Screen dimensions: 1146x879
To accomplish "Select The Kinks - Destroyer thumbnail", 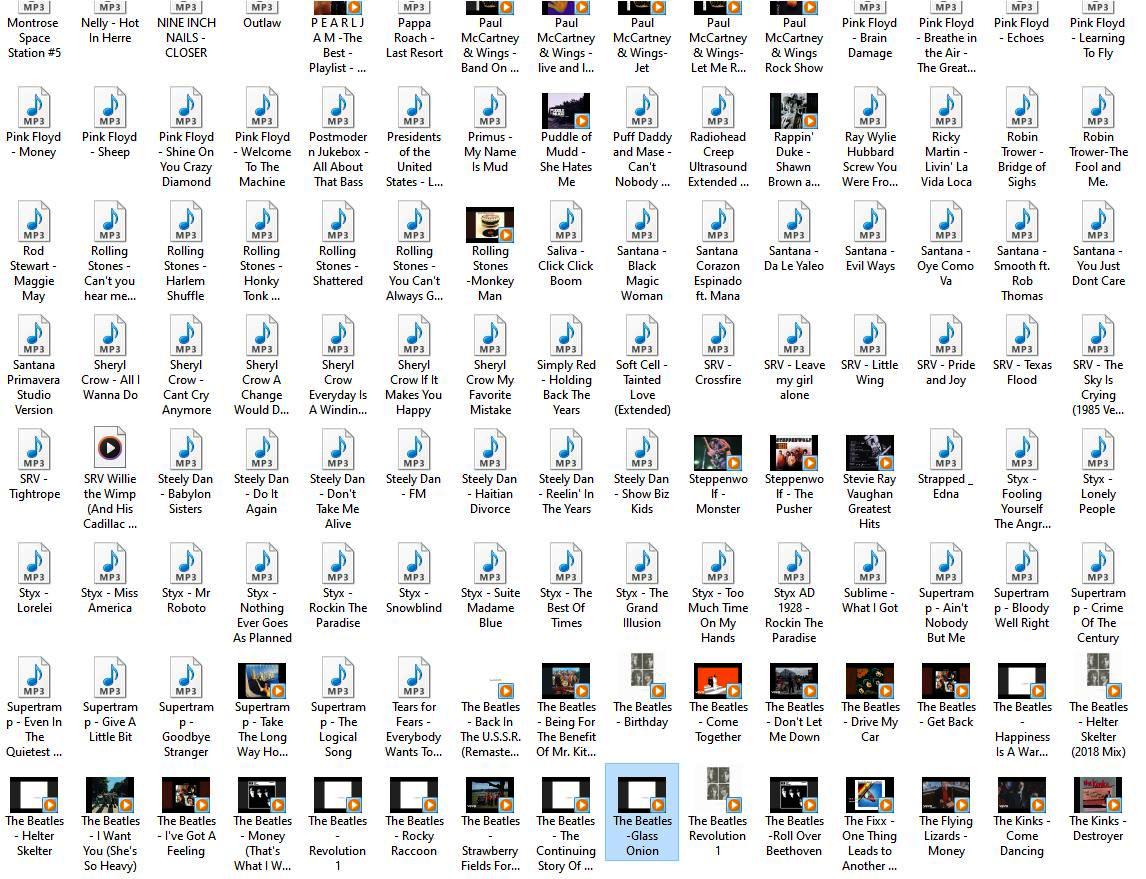I will coord(1098,794).
